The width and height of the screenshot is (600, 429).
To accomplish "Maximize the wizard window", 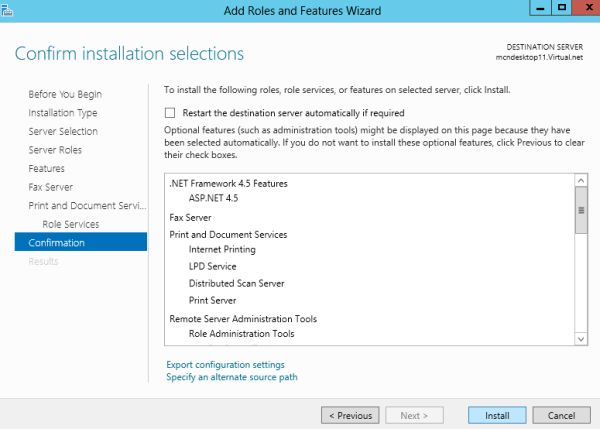I will [560, 8].
